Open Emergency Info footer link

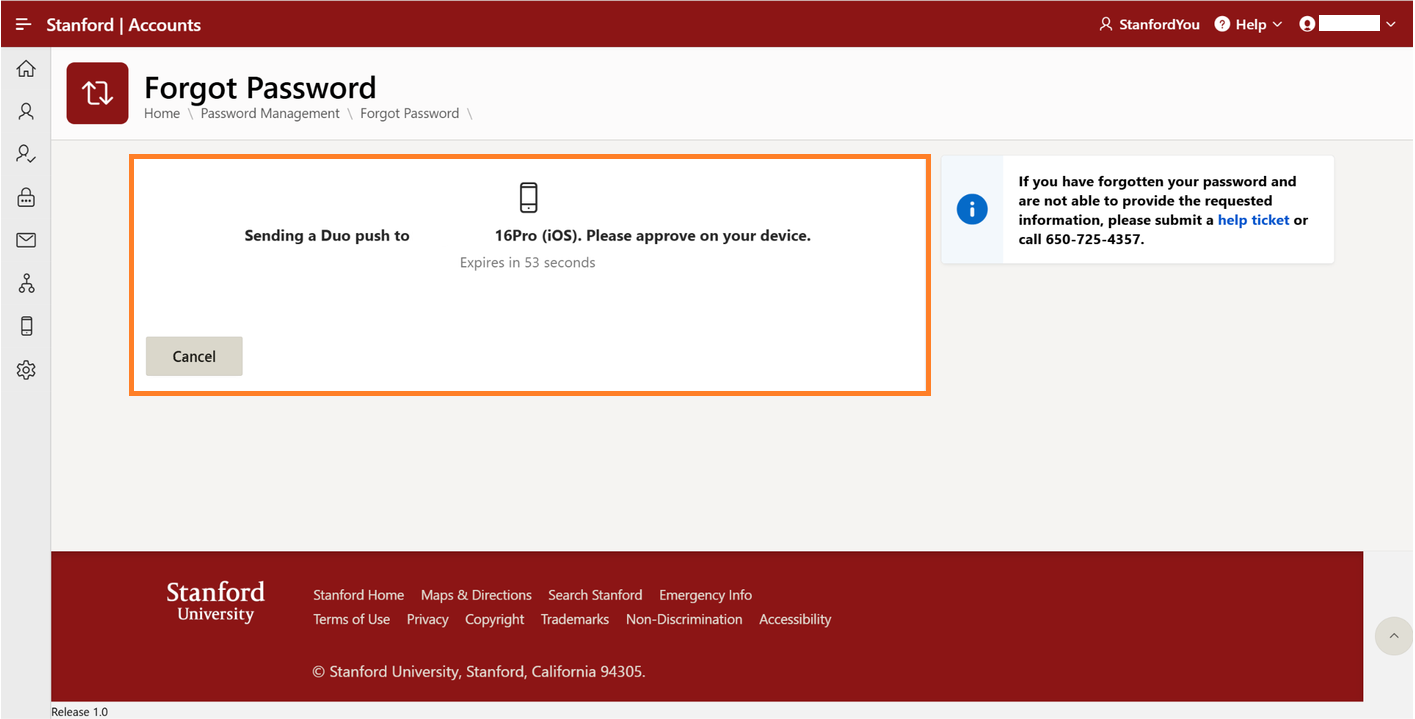pyautogui.click(x=705, y=595)
